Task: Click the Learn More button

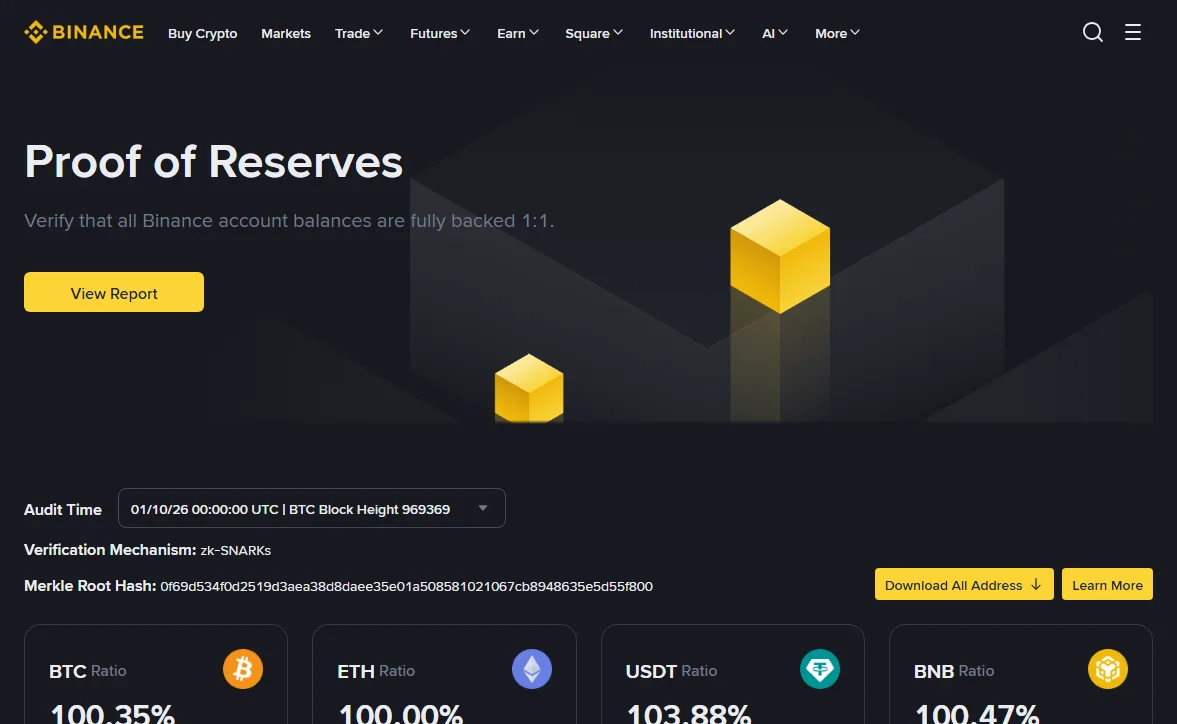Action: click(1107, 584)
